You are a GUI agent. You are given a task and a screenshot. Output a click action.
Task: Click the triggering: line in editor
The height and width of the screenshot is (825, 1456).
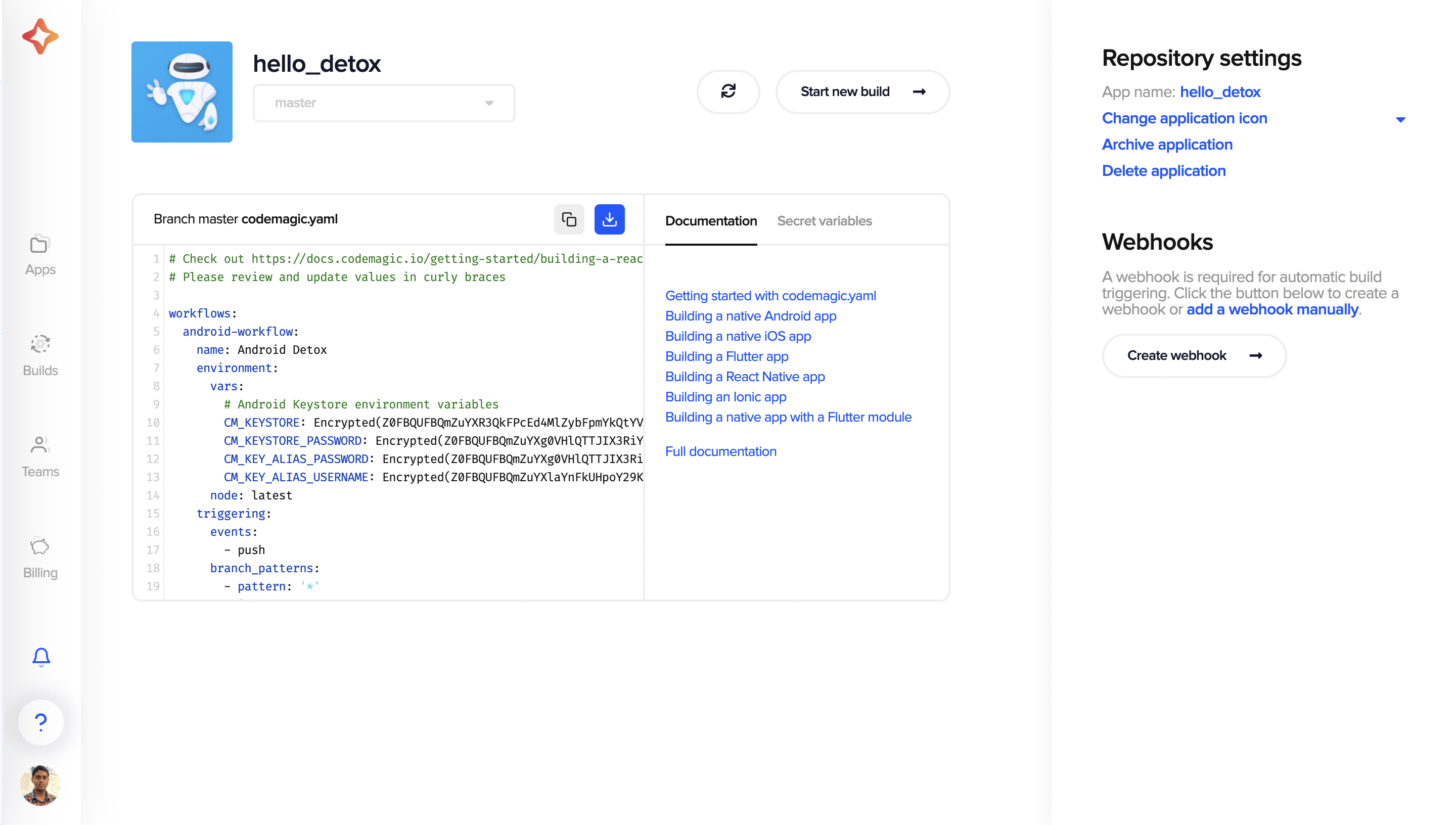click(x=234, y=514)
